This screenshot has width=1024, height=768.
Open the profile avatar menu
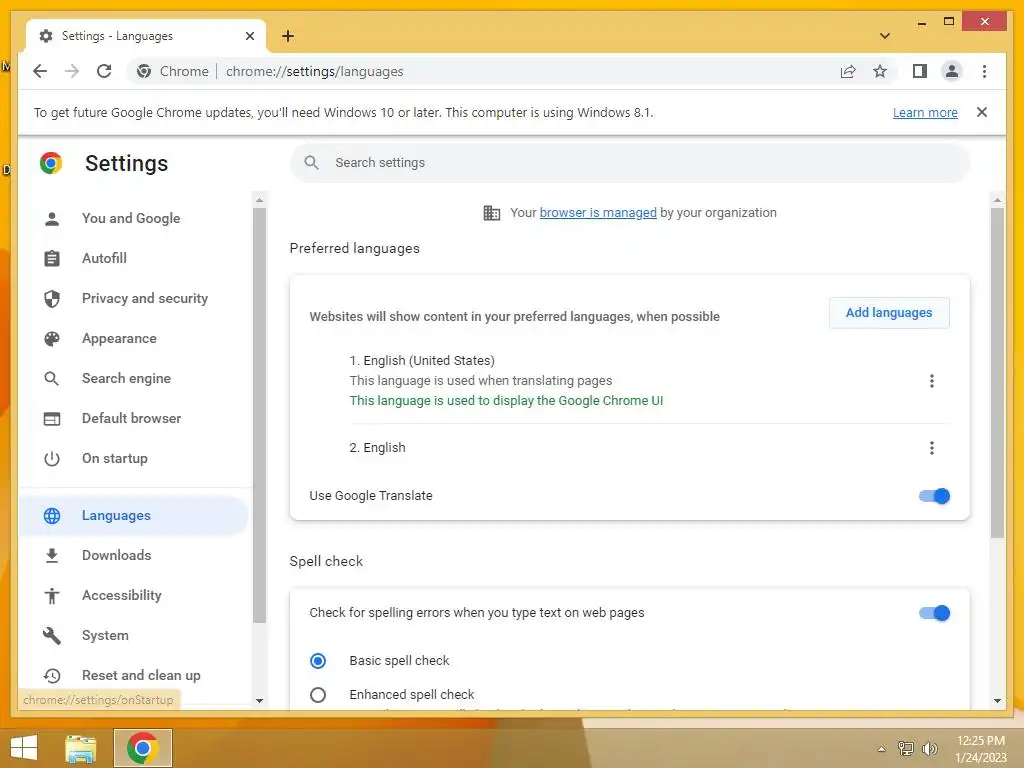[x=952, y=71]
